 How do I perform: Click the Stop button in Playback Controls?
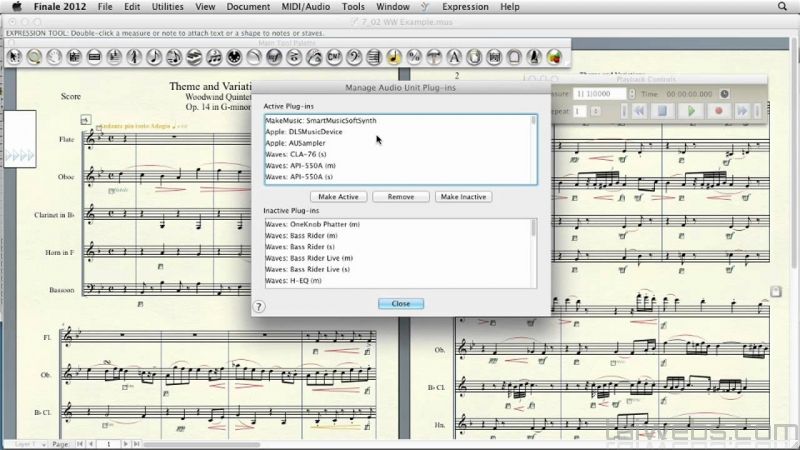662,111
